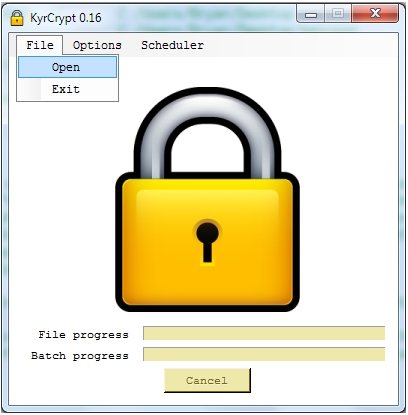Click the small padlock icon in title bar
Screen dimensions: 408x415
click(17, 18)
